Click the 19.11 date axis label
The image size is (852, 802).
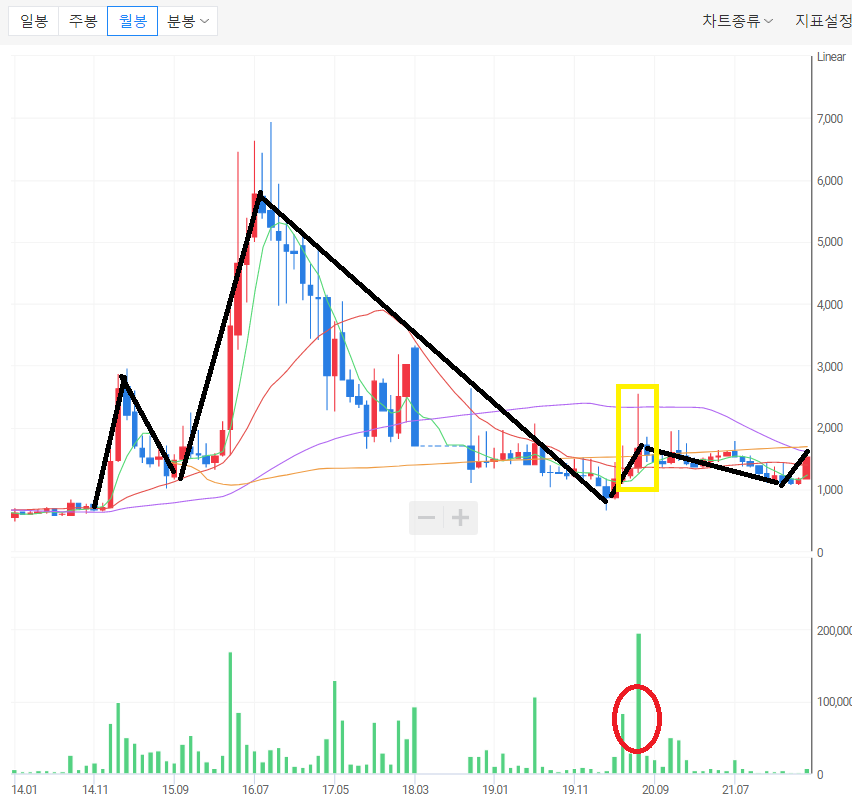[575, 790]
